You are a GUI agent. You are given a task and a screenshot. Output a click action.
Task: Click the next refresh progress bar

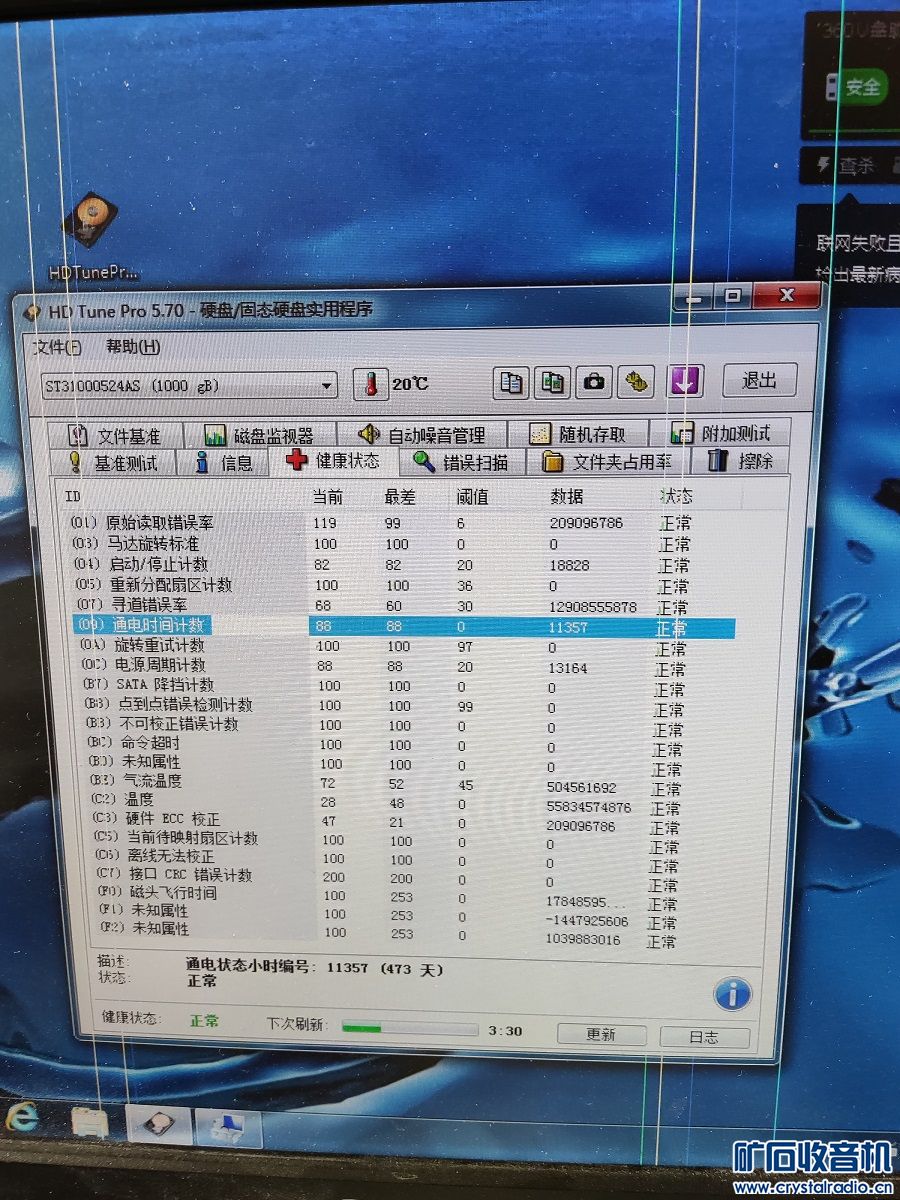tap(408, 1028)
